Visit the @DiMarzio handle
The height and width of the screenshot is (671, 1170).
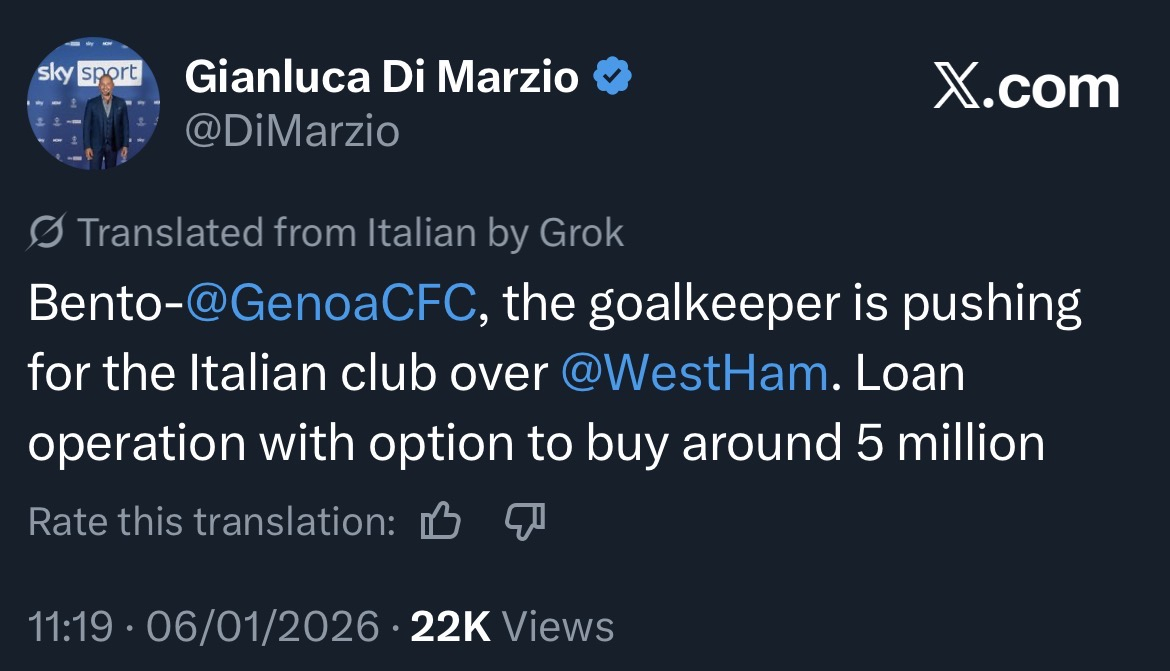pyautogui.click(x=292, y=130)
